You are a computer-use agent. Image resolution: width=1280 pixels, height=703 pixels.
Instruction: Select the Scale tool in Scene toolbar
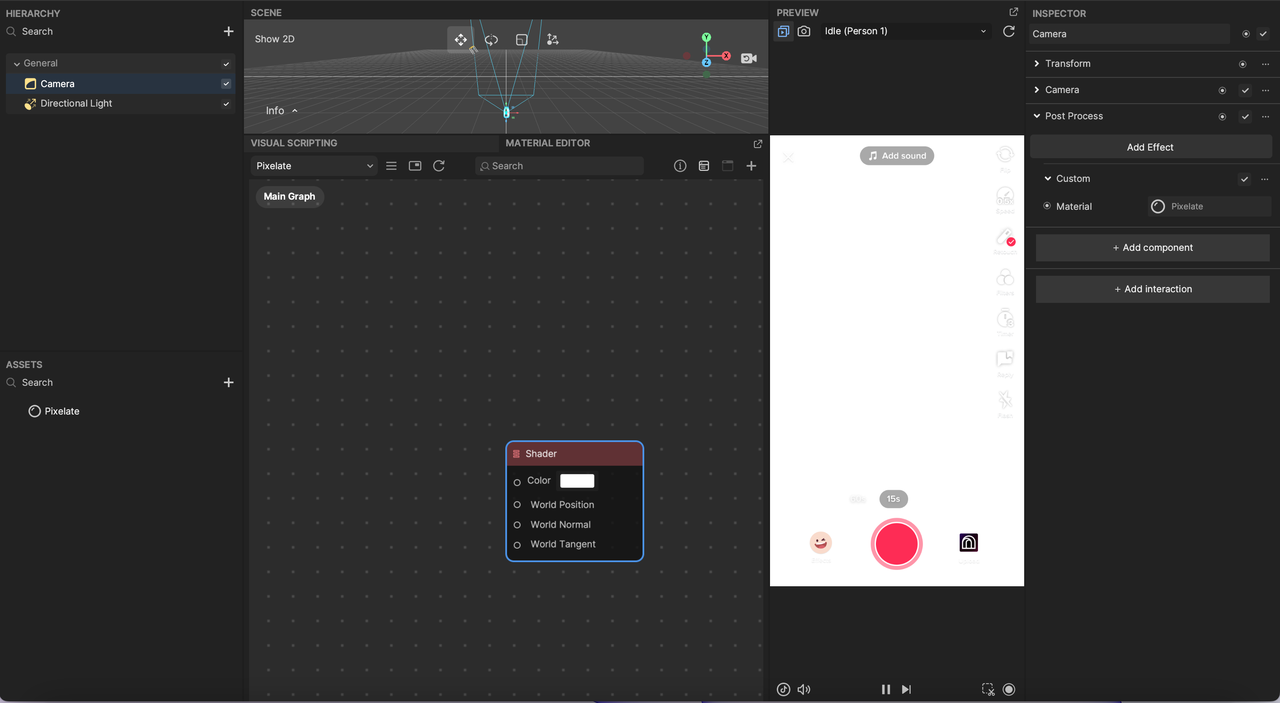pos(522,39)
